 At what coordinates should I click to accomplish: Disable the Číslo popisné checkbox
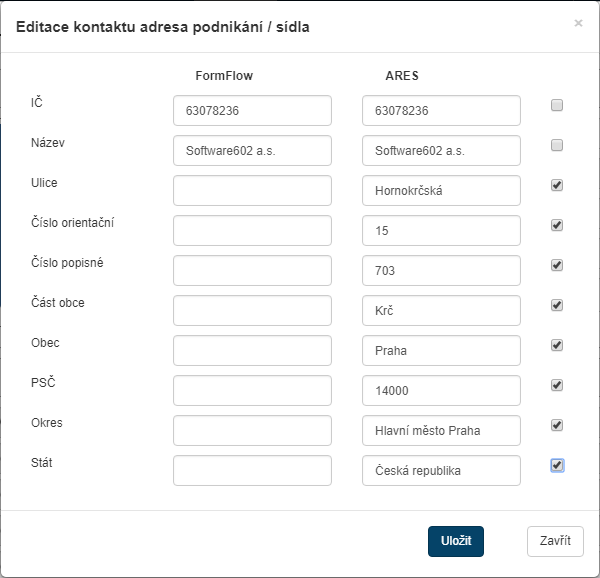pyautogui.click(x=557, y=265)
